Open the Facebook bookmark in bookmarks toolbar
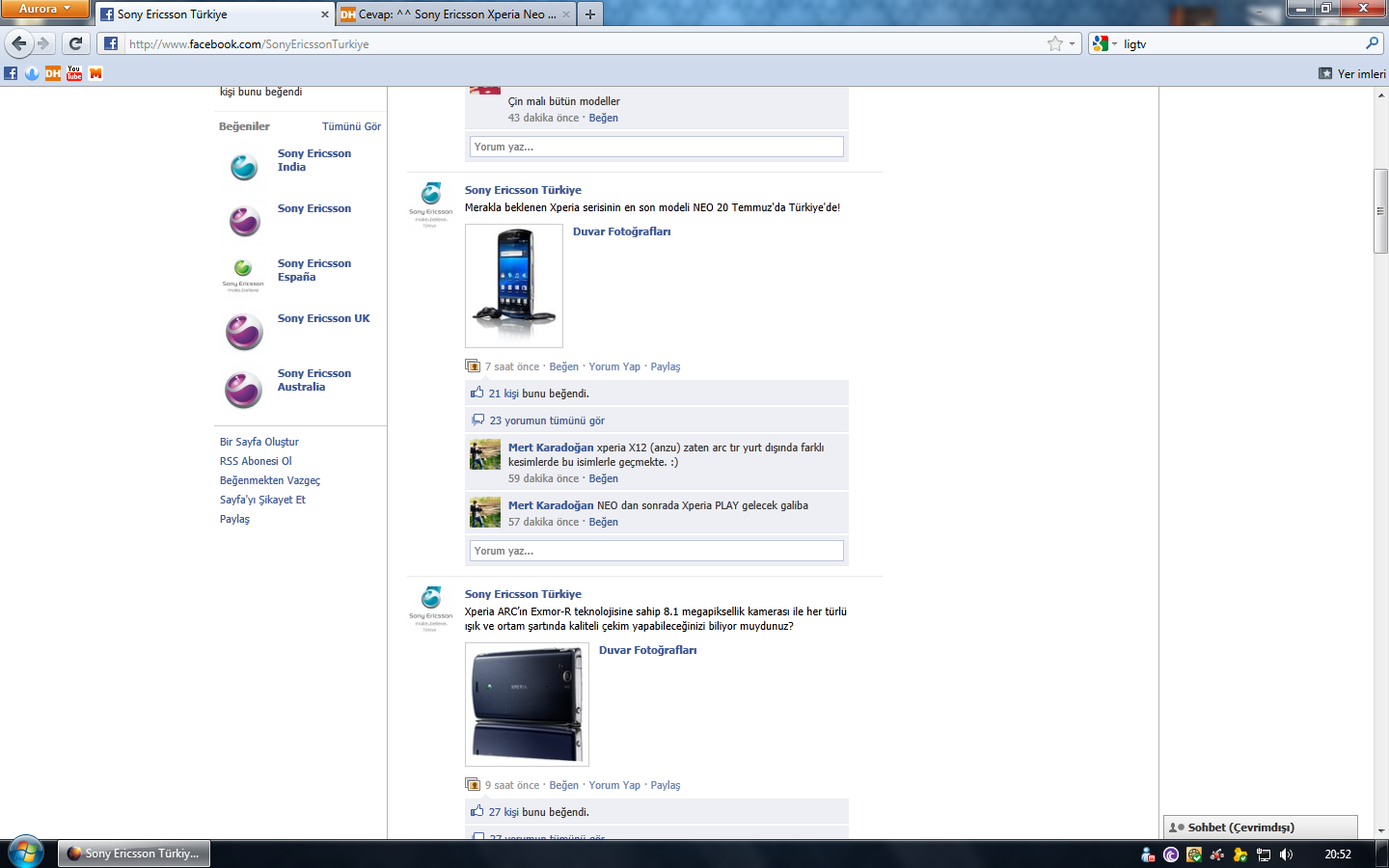 click(x=11, y=73)
